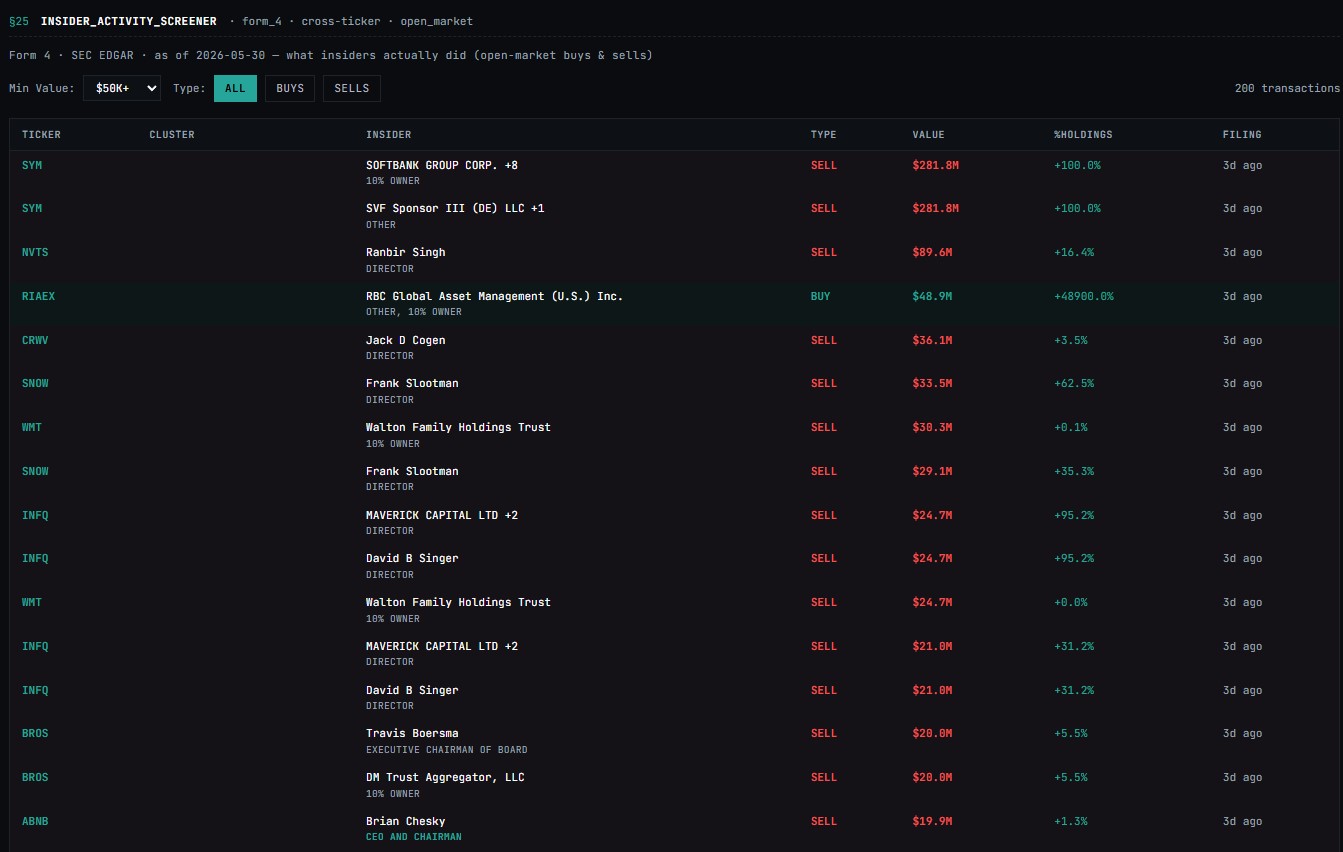Click BROS ticker in DM Trust Aggregator row
The image size is (1343, 852).
[x=35, y=777]
